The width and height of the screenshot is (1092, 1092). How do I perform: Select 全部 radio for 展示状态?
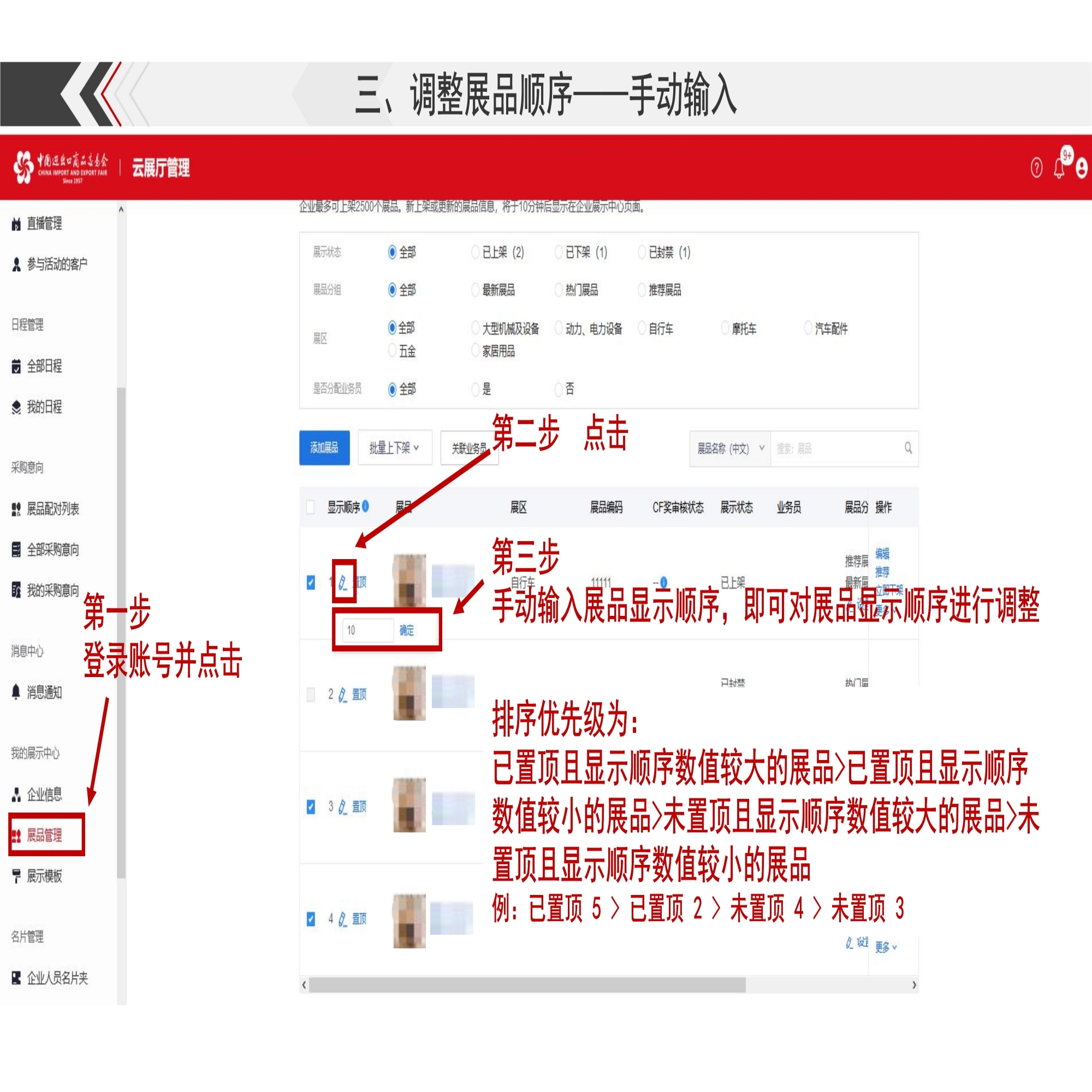pos(392,252)
